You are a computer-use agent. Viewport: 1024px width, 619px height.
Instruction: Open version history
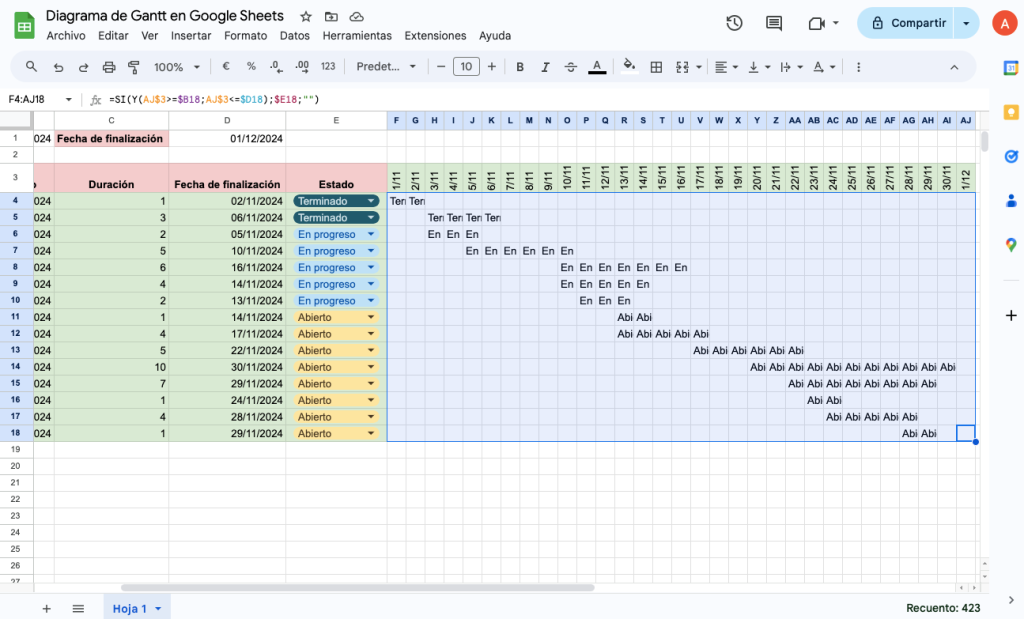click(734, 22)
